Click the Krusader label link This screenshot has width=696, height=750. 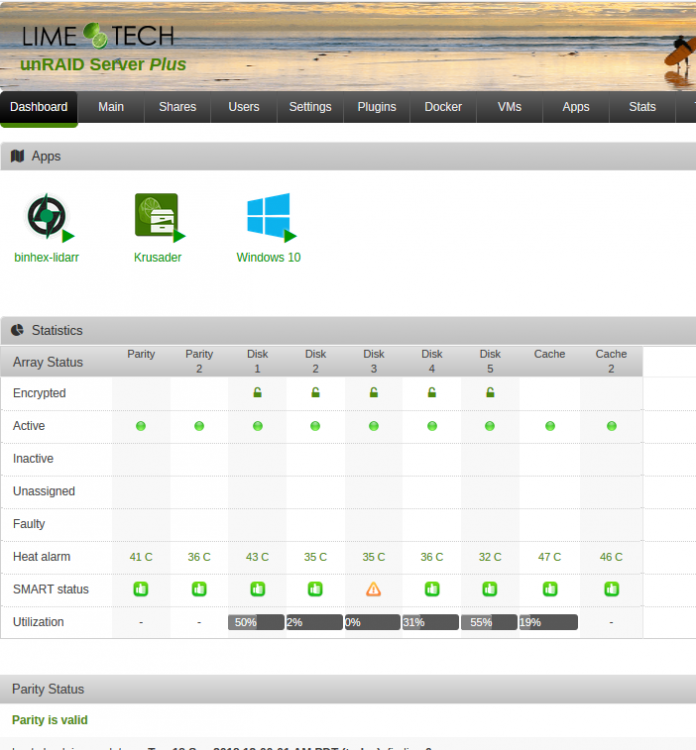pos(157,257)
